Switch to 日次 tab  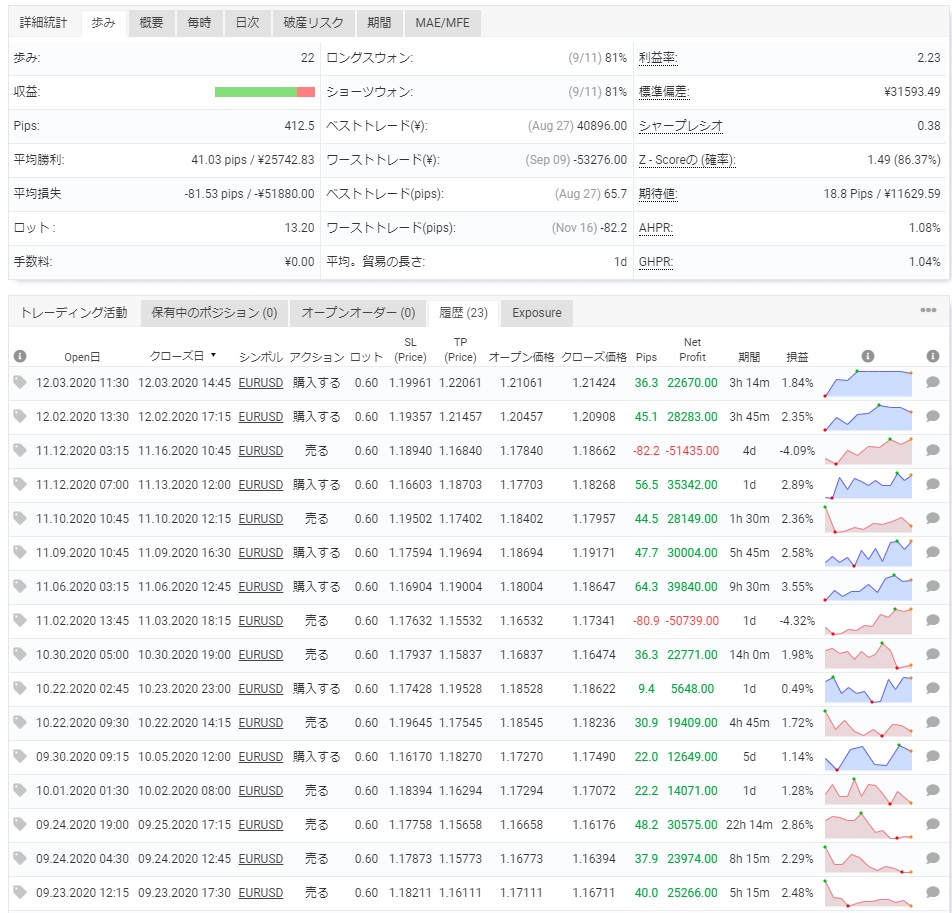point(247,23)
